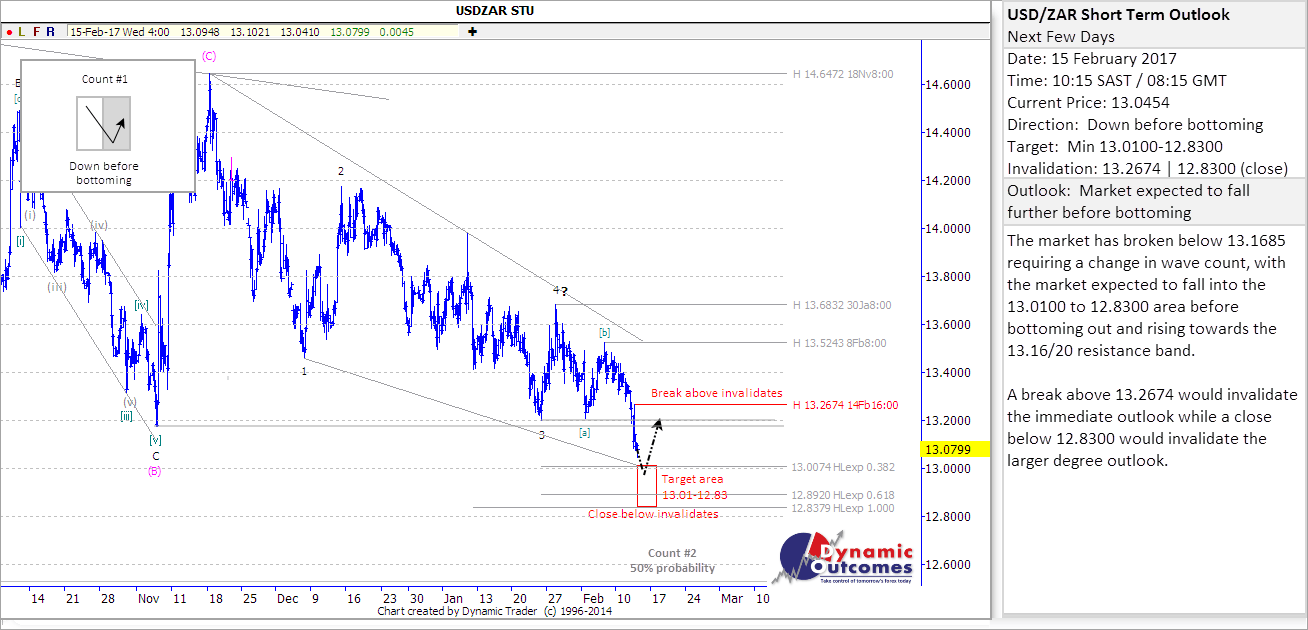Click the Count #2 50% probability text

(672, 561)
